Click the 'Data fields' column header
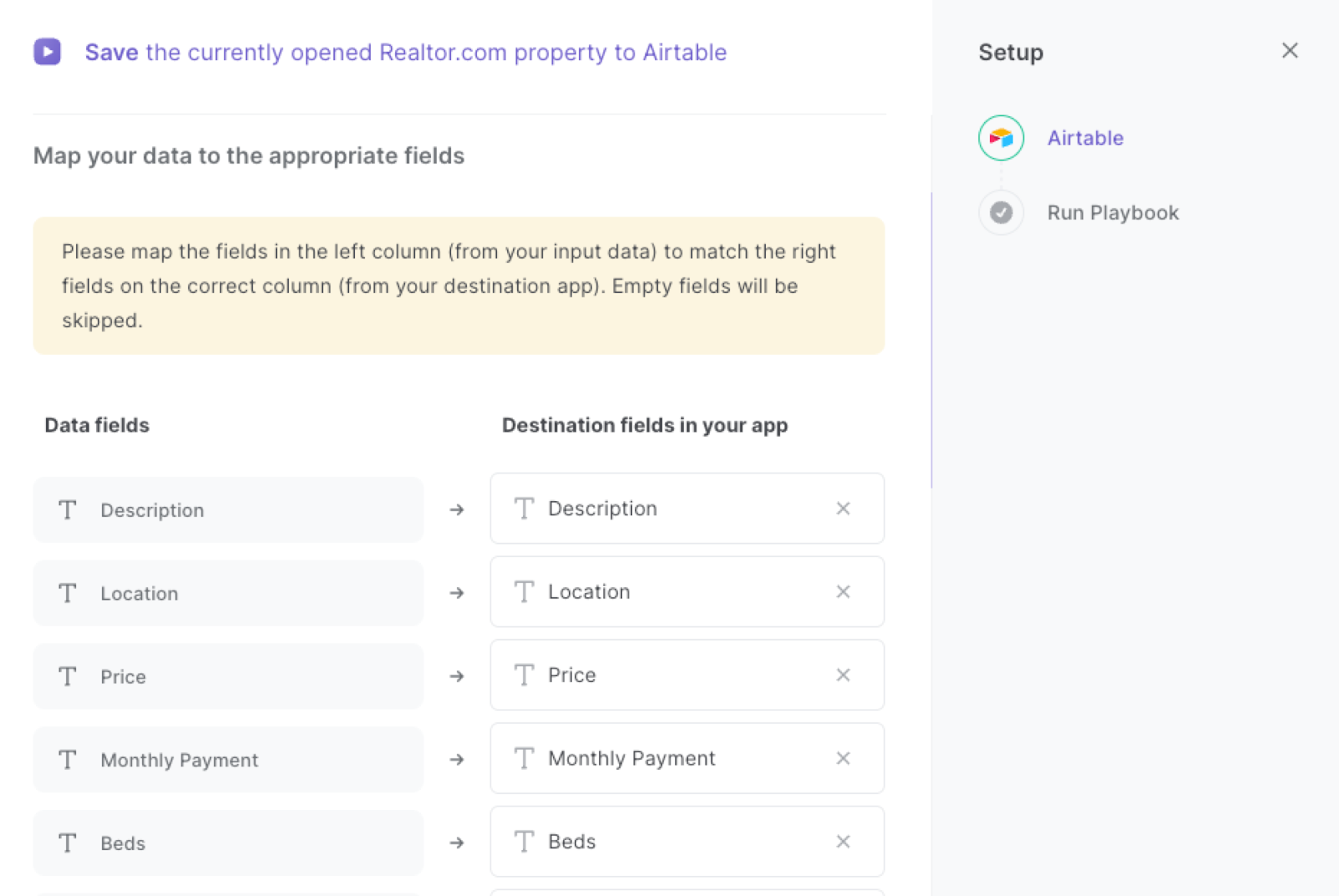Image resolution: width=1339 pixels, height=896 pixels. point(97,425)
